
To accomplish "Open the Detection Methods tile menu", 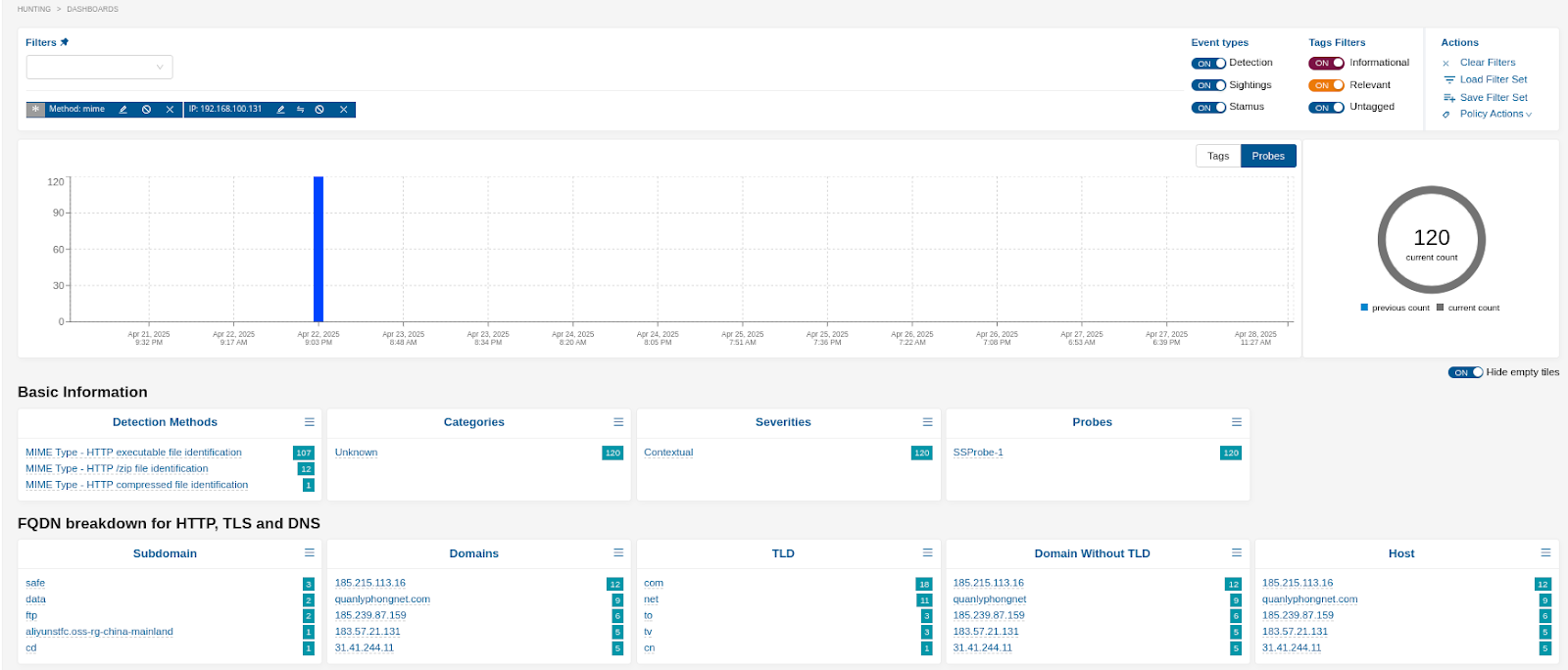I will pyautogui.click(x=309, y=422).
